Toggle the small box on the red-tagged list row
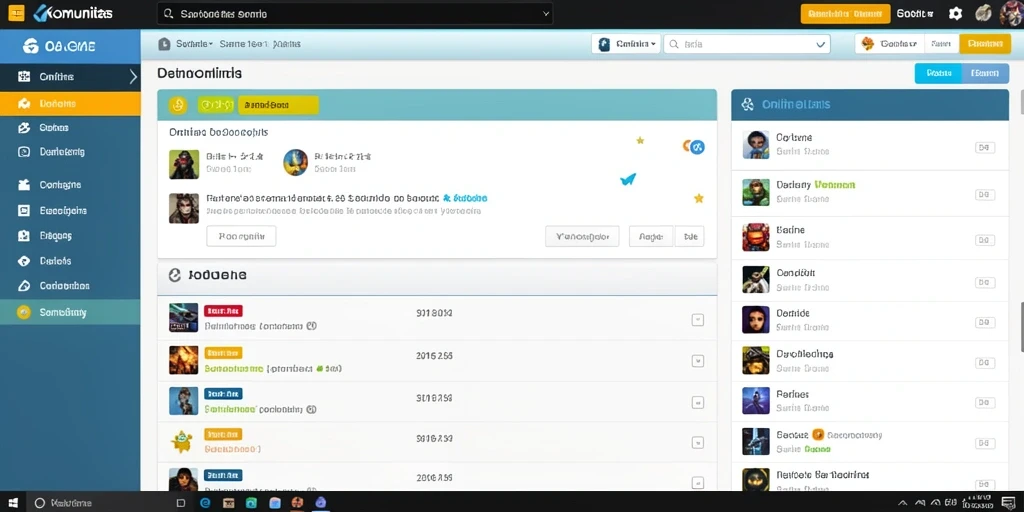The image size is (1024, 512). click(697, 319)
